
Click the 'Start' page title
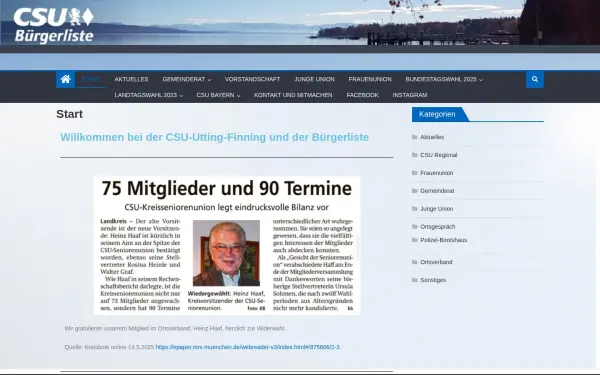tap(69, 114)
